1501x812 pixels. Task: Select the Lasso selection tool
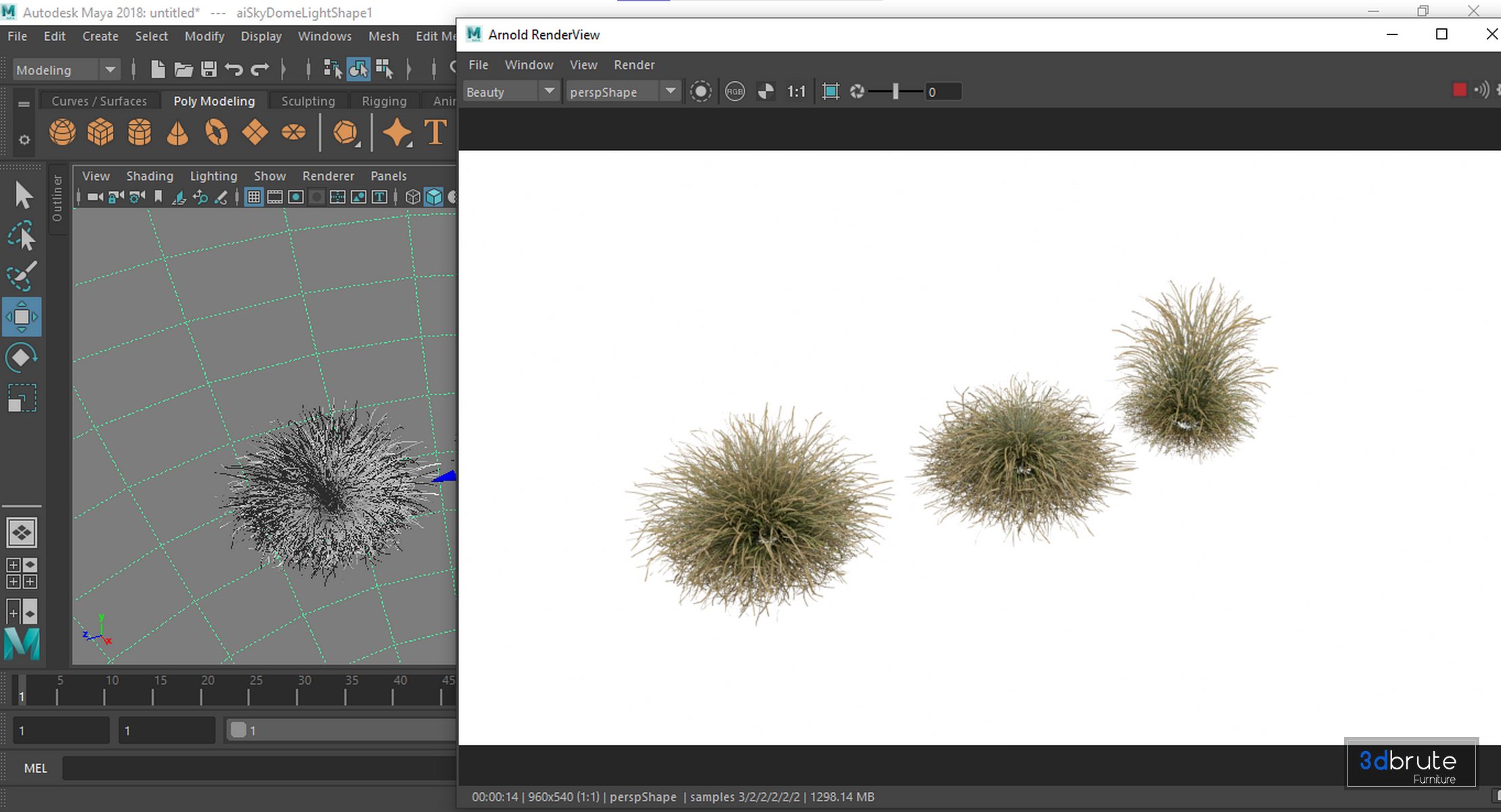pos(22,237)
